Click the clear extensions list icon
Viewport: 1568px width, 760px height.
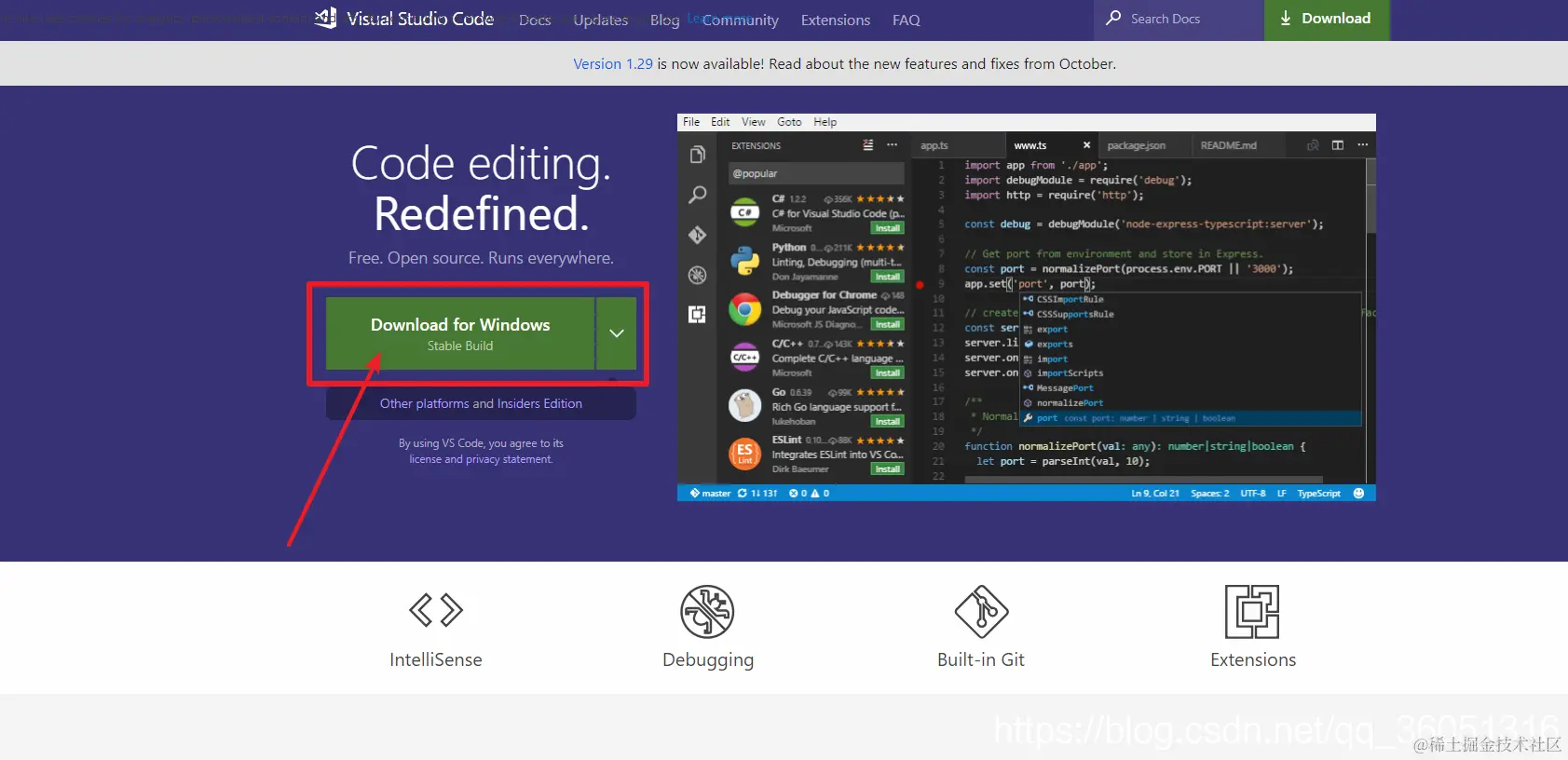click(x=868, y=145)
